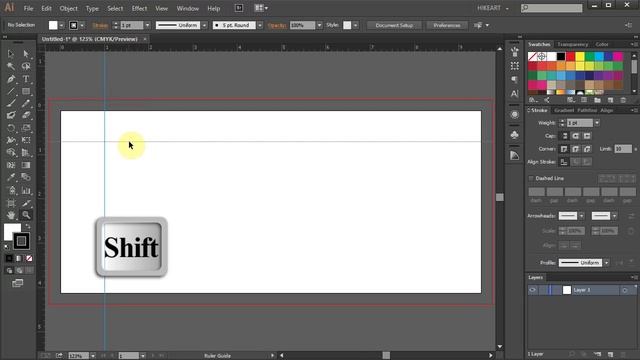Delete swatch trash icon in Swatches panel

[x=623, y=100]
